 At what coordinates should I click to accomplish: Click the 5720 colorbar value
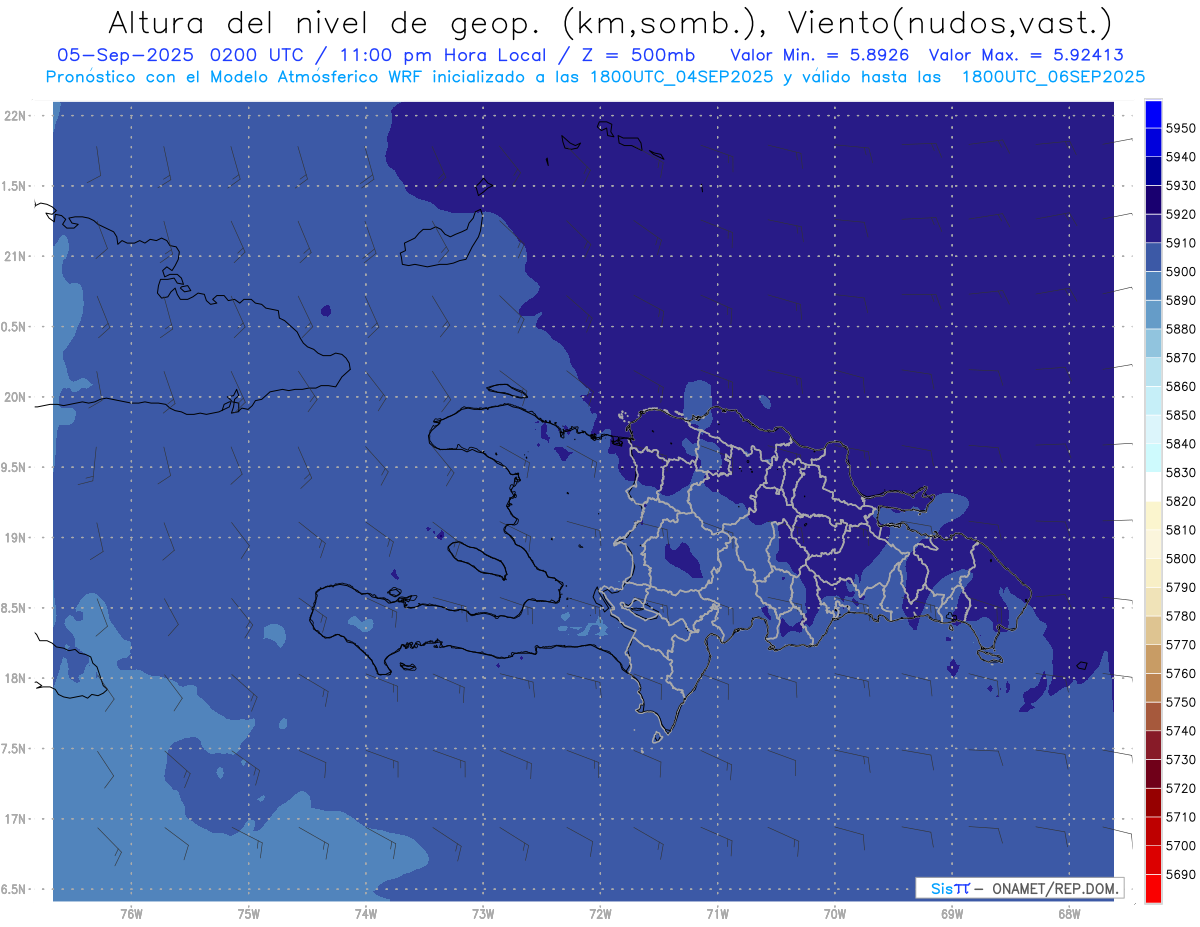click(1180, 788)
